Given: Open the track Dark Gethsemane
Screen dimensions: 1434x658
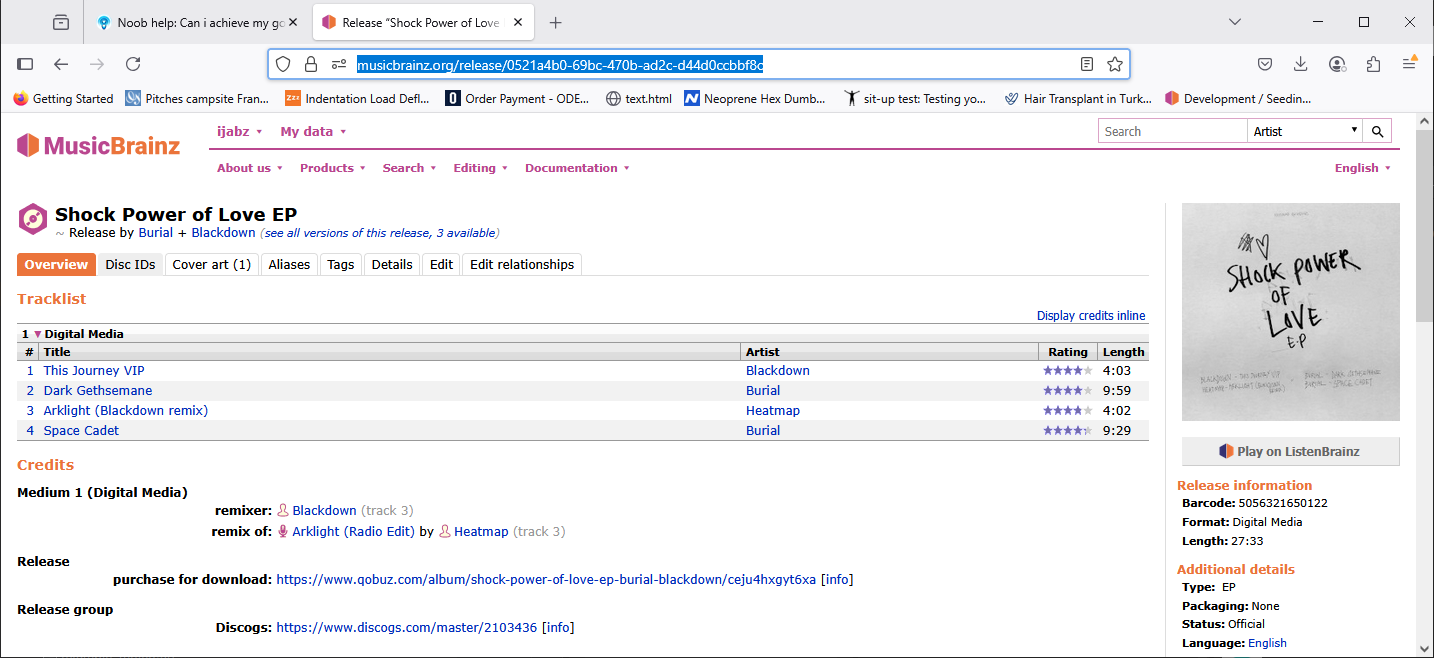Looking at the screenshot, I should (x=98, y=390).
